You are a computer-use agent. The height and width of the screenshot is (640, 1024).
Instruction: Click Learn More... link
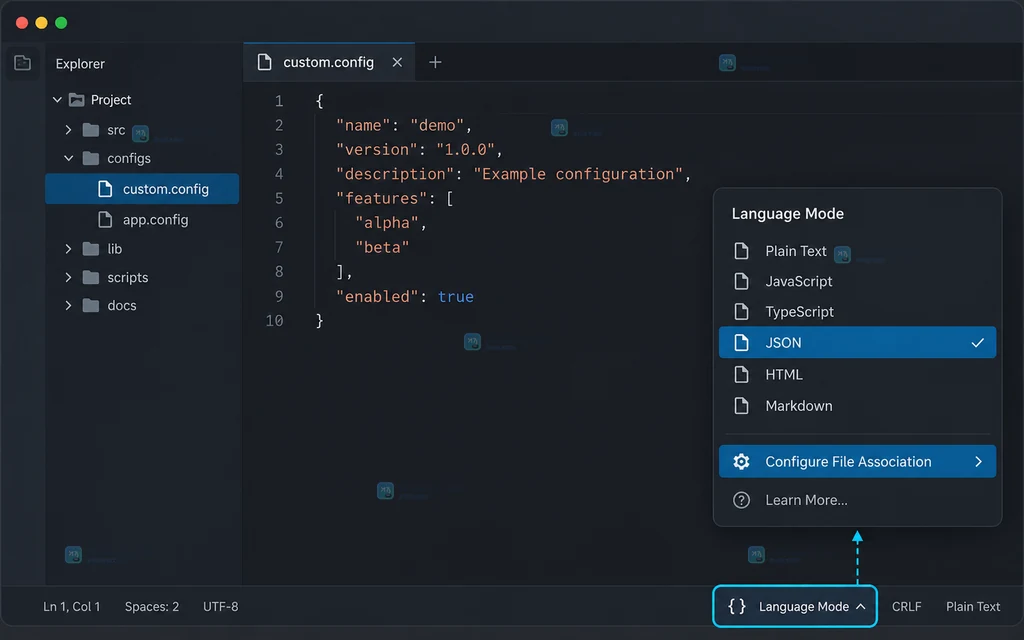(807, 500)
